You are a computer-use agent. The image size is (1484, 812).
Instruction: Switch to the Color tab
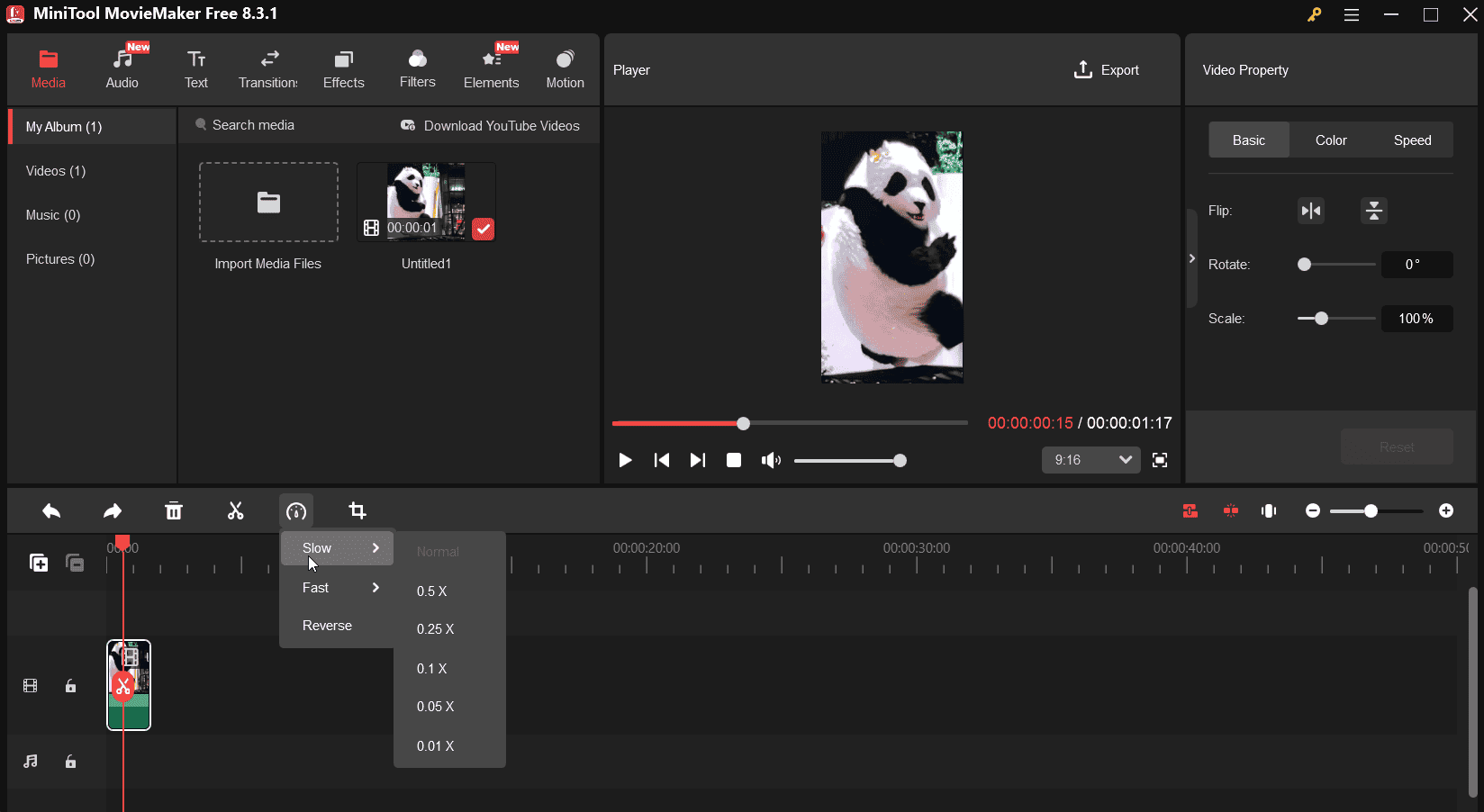click(x=1330, y=140)
